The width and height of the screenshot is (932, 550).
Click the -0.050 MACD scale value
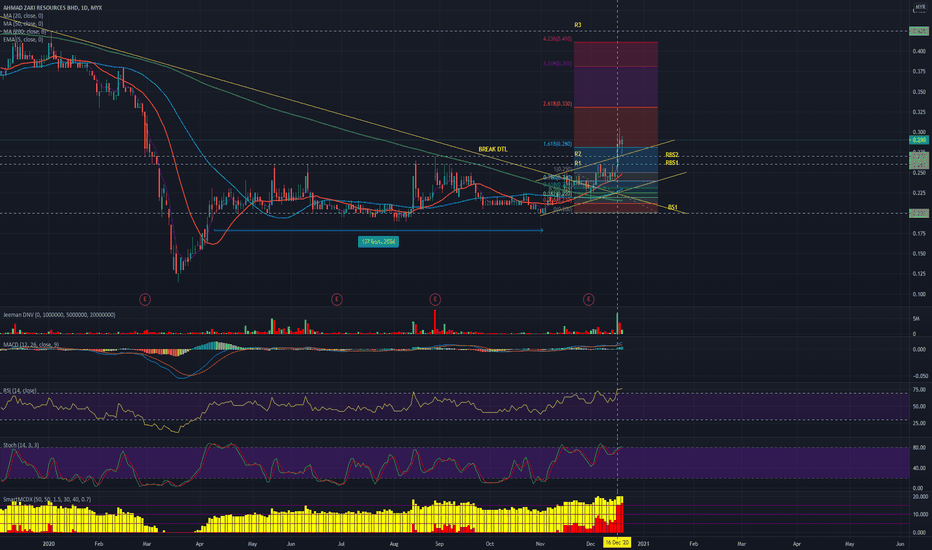(x=919, y=376)
